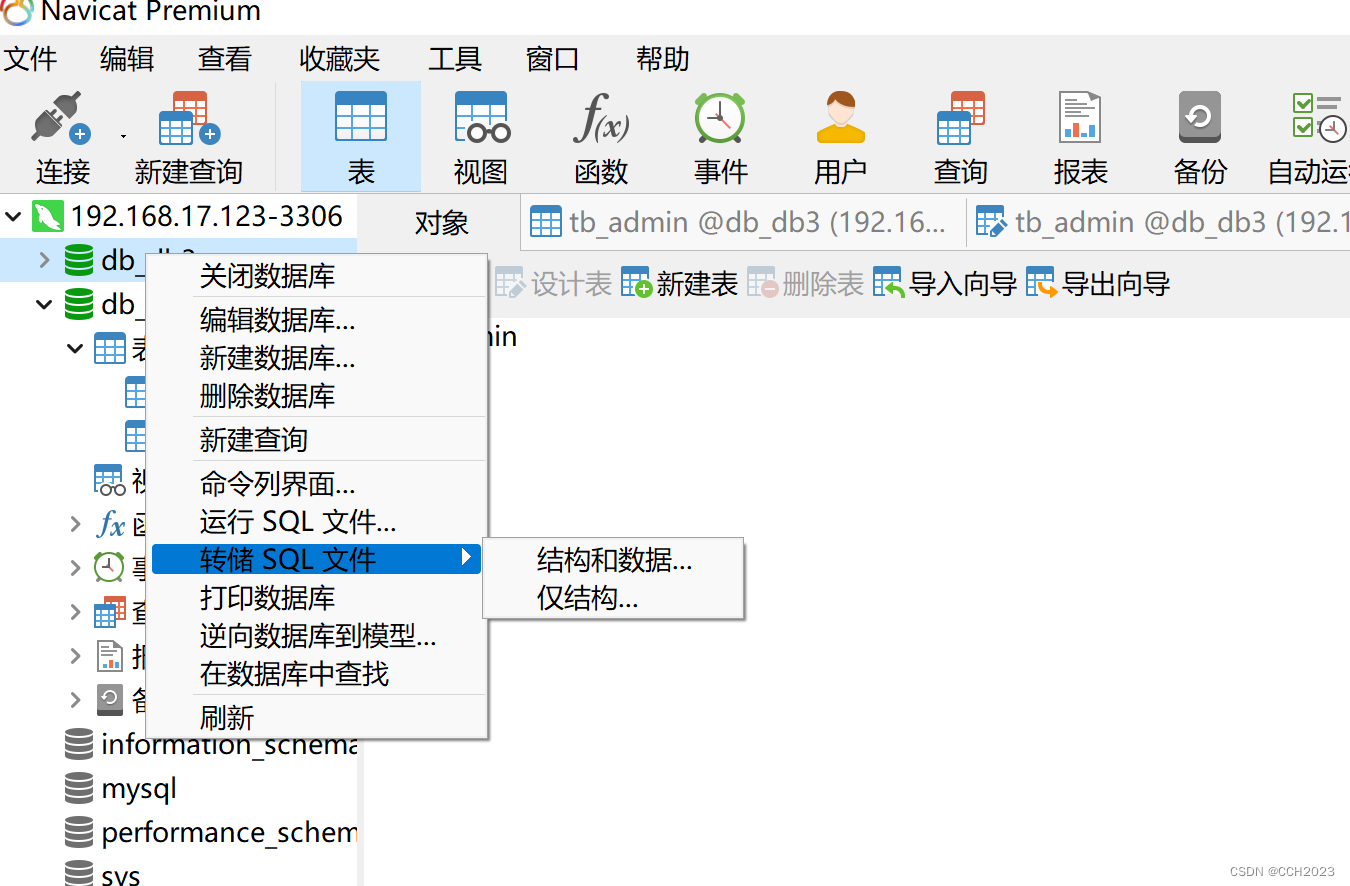Click the 删除表 button
1350x886 pixels.
(x=805, y=284)
